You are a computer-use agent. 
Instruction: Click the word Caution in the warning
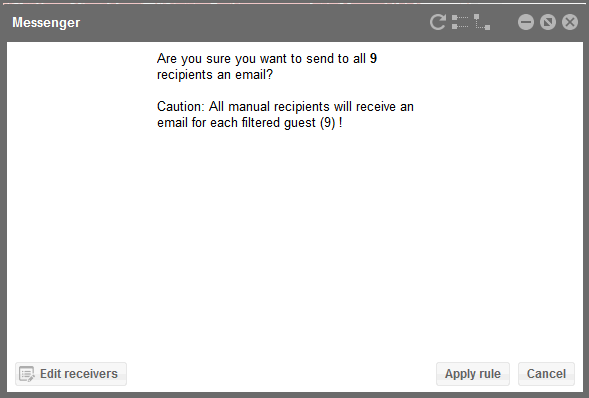(178, 107)
